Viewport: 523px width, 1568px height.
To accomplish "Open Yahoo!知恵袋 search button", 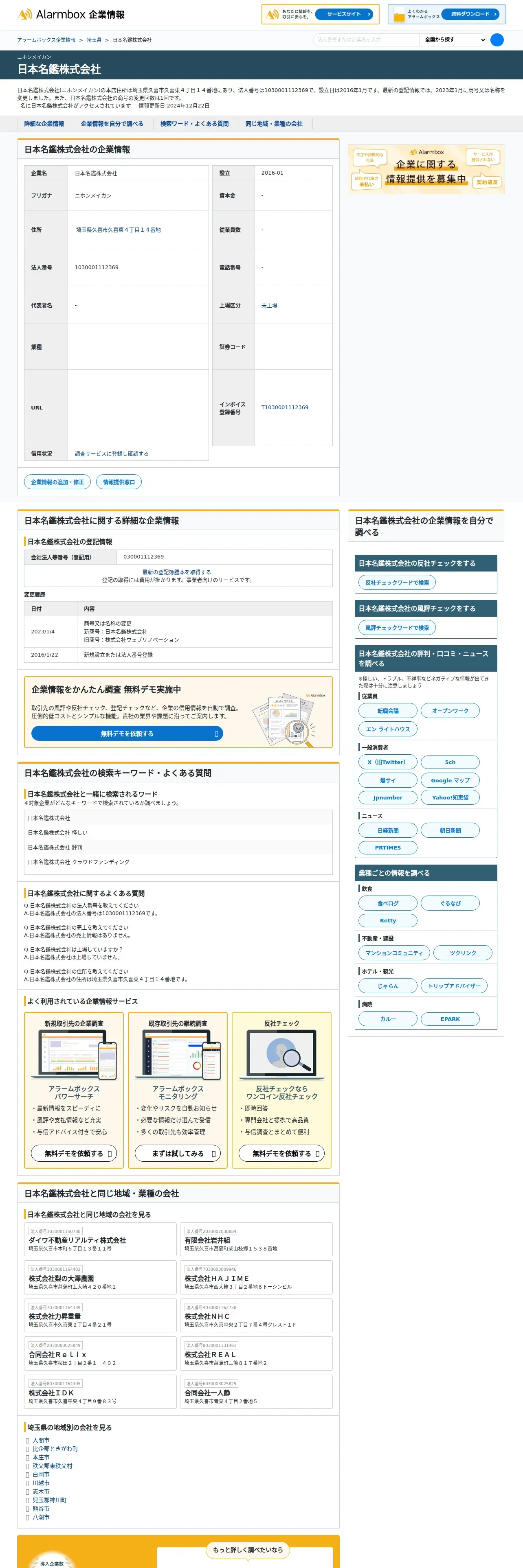I will (x=450, y=797).
